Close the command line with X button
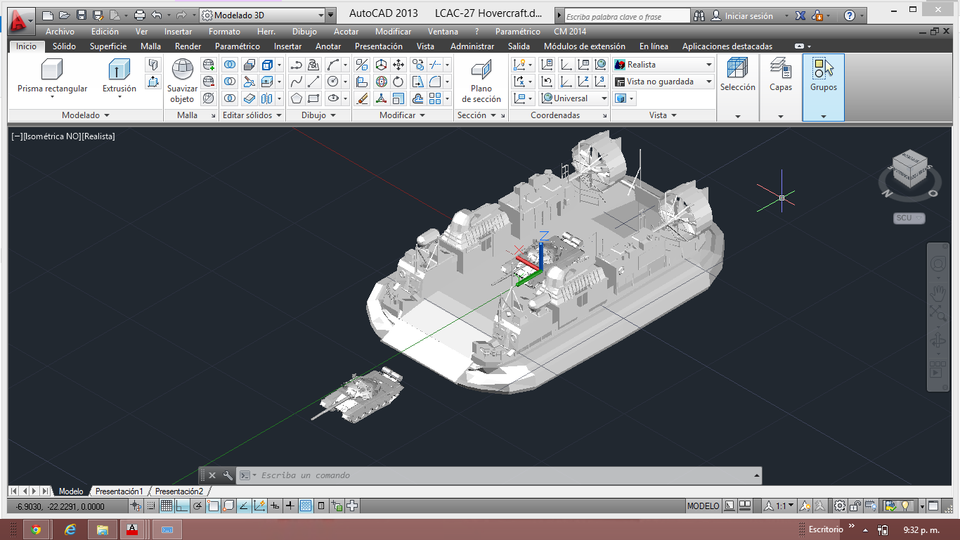The width and height of the screenshot is (960, 540). click(x=212, y=475)
